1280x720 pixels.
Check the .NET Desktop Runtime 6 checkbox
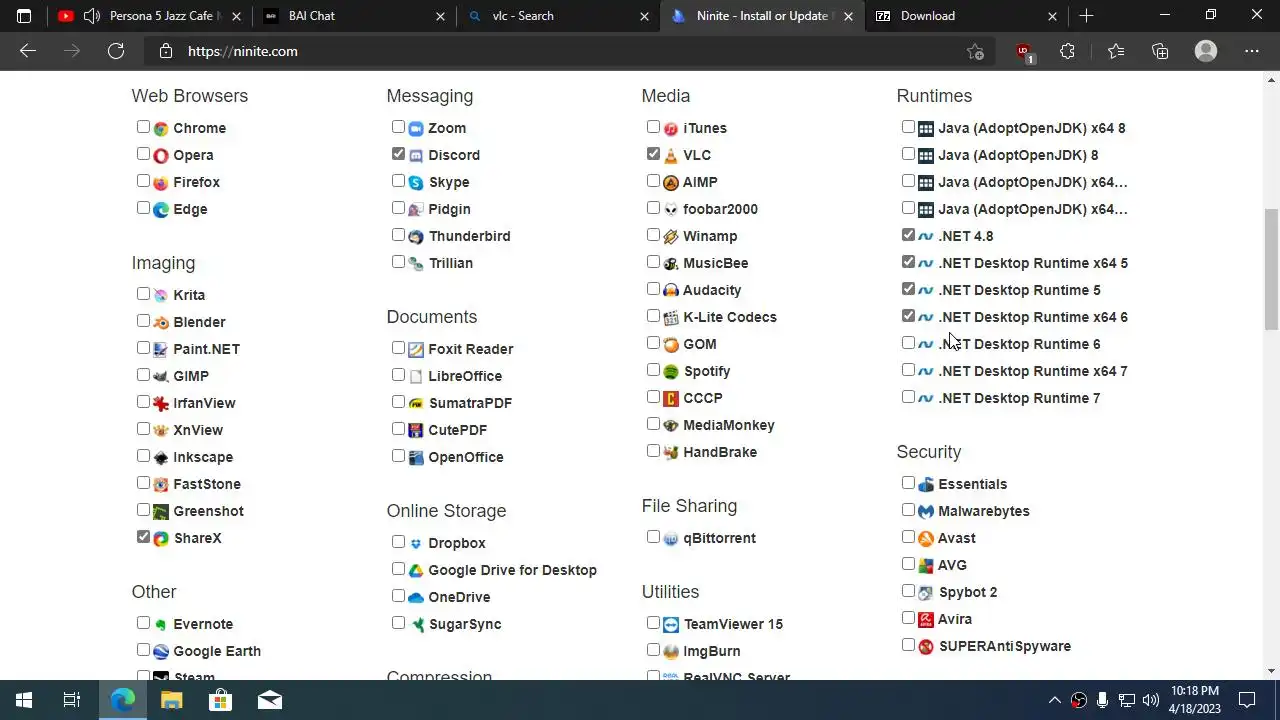pos(908,343)
